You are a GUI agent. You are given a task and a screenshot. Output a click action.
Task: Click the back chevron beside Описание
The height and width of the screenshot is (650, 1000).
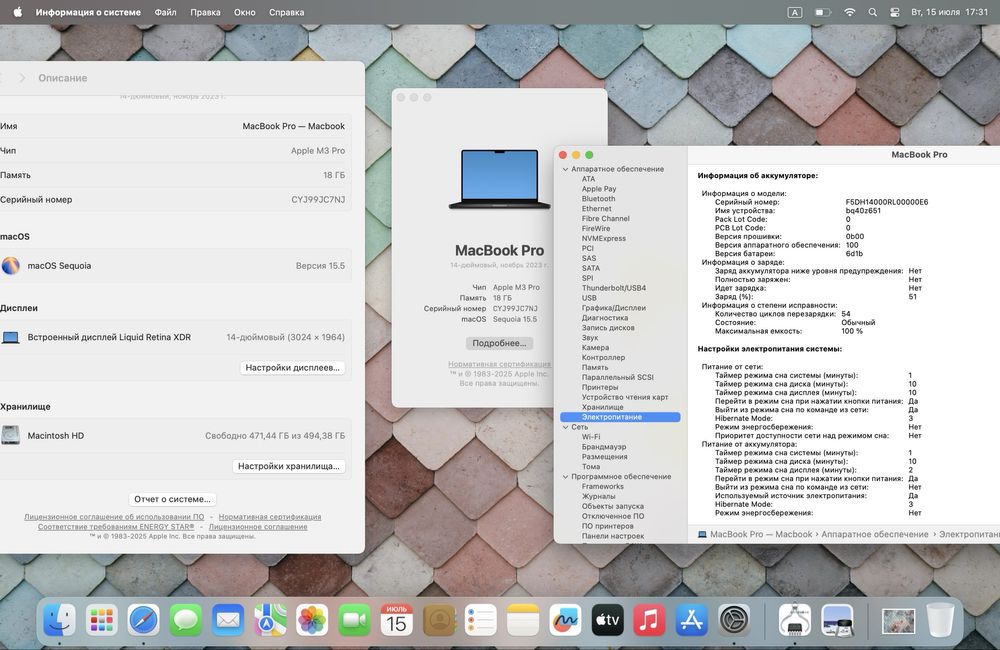coord(1,78)
